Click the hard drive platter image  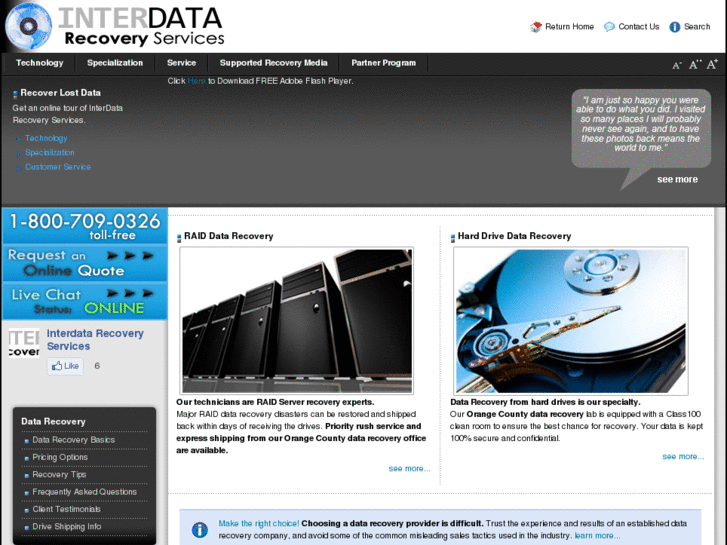coord(571,321)
